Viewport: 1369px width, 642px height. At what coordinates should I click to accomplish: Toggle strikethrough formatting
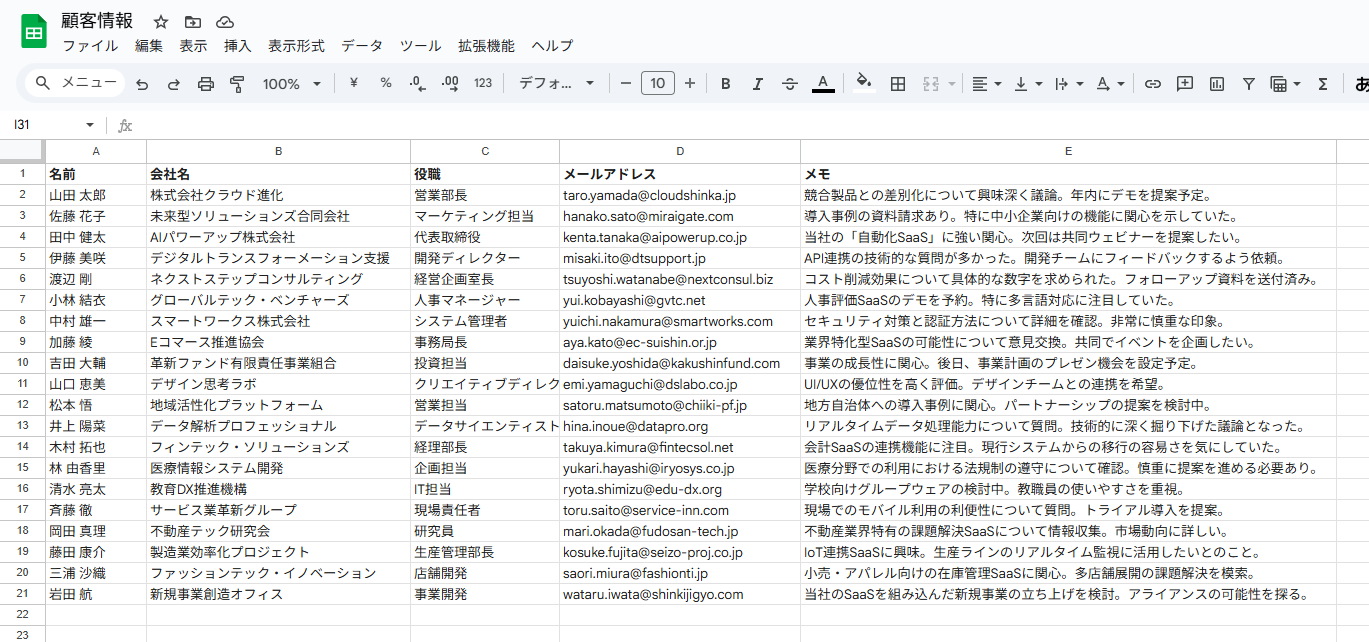click(790, 84)
